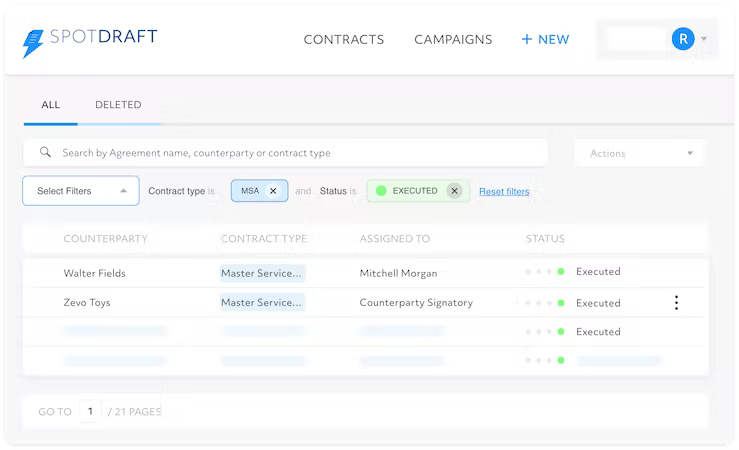This screenshot has width=739, height=450.
Task: Open the Contracts menu
Action: (344, 40)
